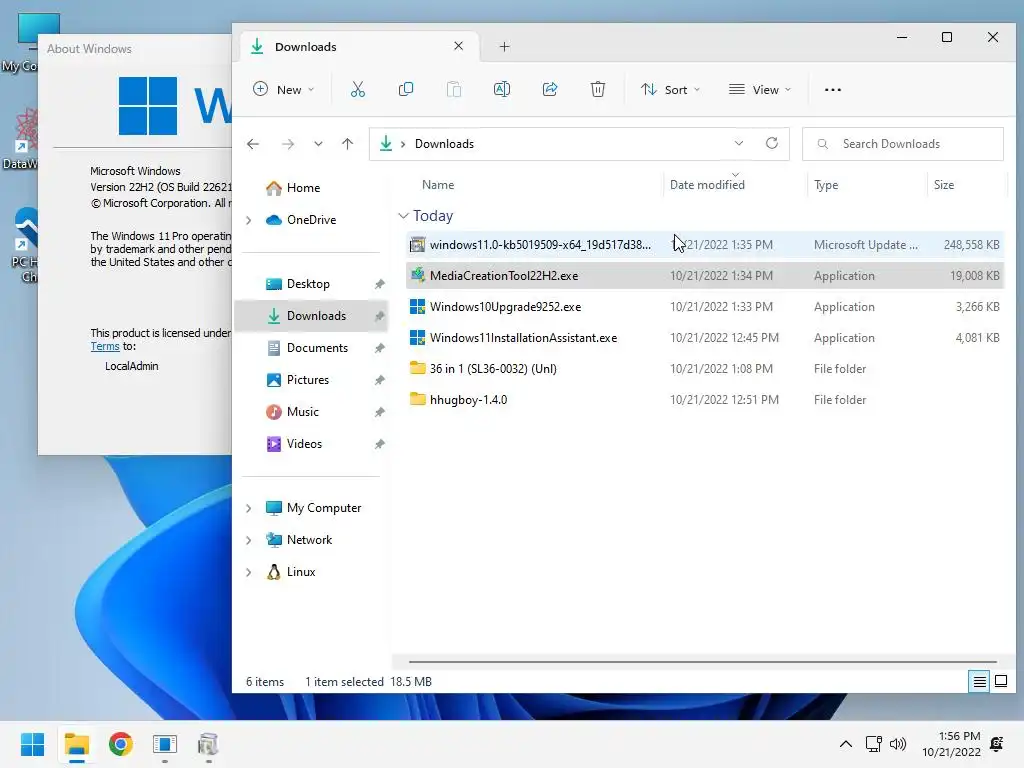This screenshot has height=768, width=1024.
Task: Open the volume speaker tray icon
Action: pyautogui.click(x=899, y=744)
